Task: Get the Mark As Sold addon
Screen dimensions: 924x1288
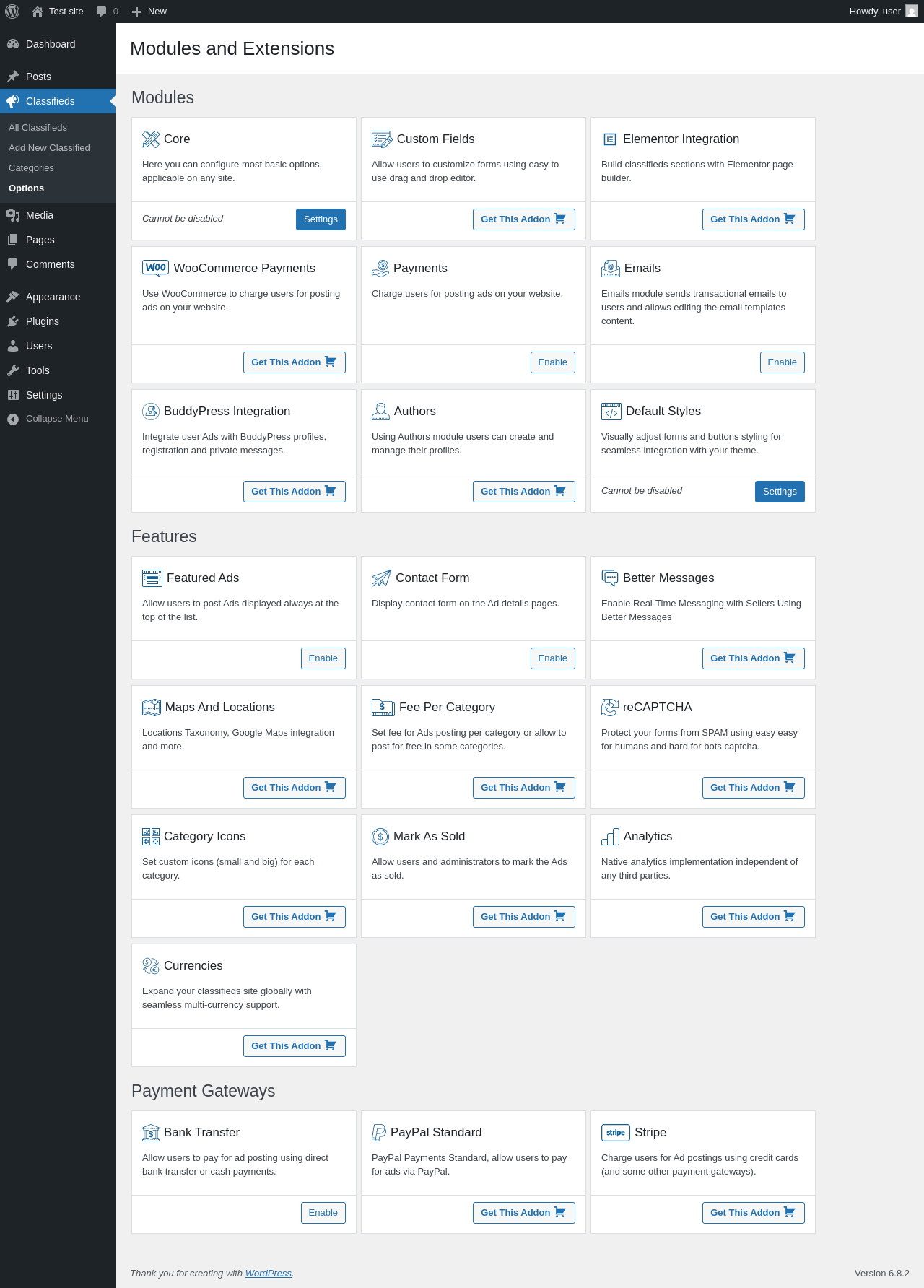Action: pyautogui.click(x=524, y=917)
